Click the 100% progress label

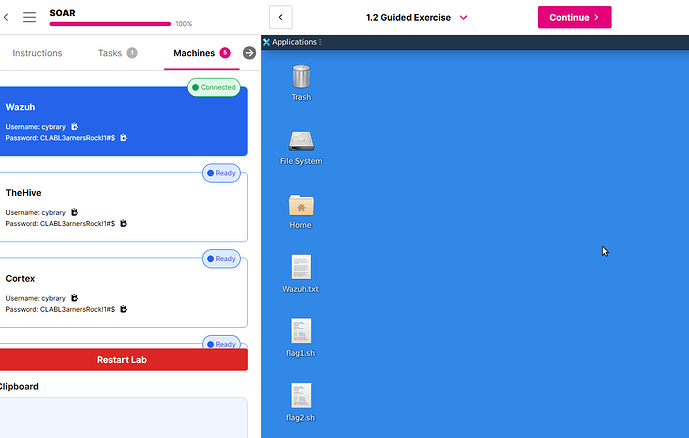click(x=184, y=24)
